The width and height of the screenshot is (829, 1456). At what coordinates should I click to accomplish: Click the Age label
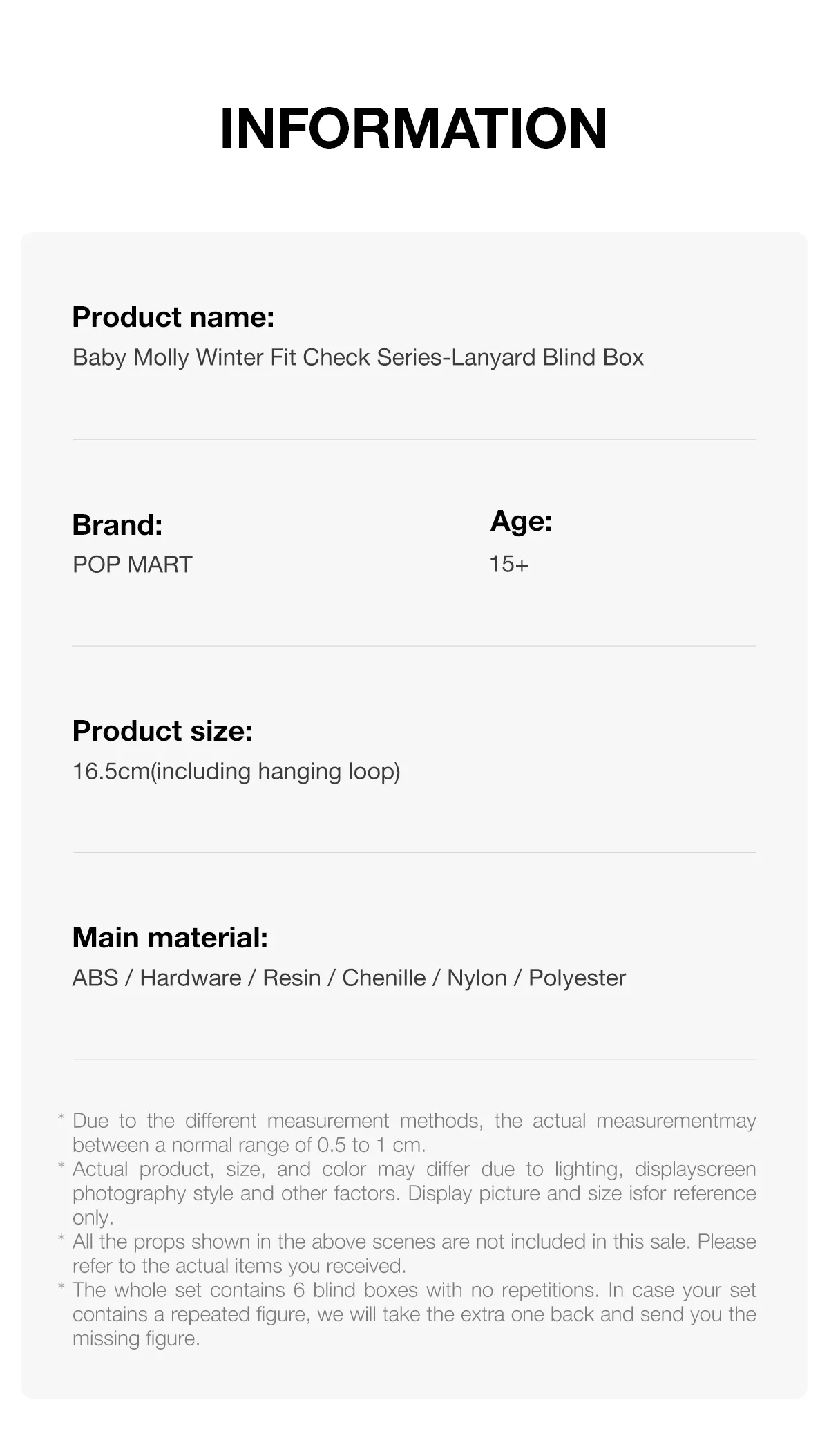pos(521,521)
